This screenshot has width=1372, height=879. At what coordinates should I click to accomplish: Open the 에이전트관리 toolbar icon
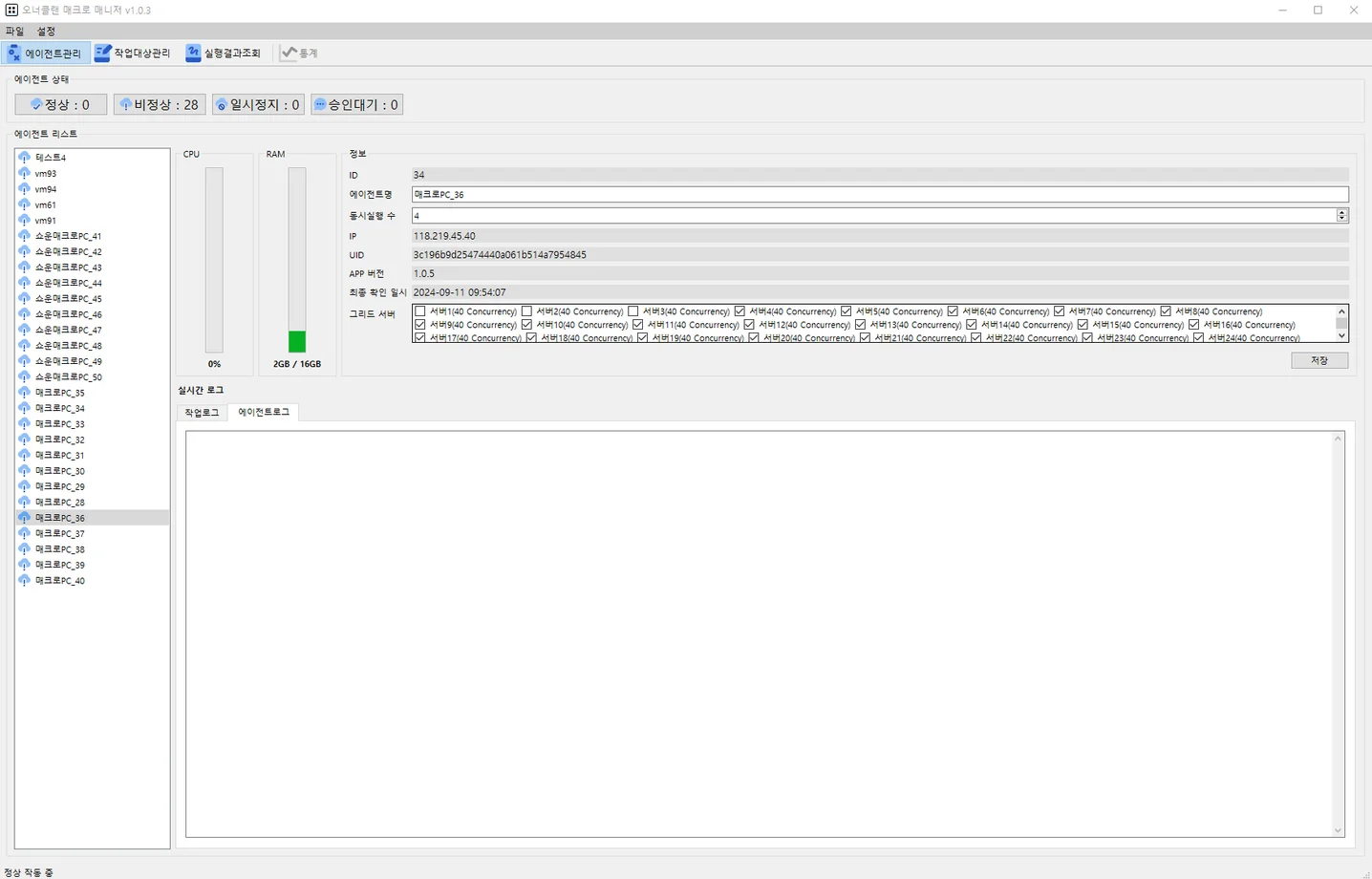(14, 54)
